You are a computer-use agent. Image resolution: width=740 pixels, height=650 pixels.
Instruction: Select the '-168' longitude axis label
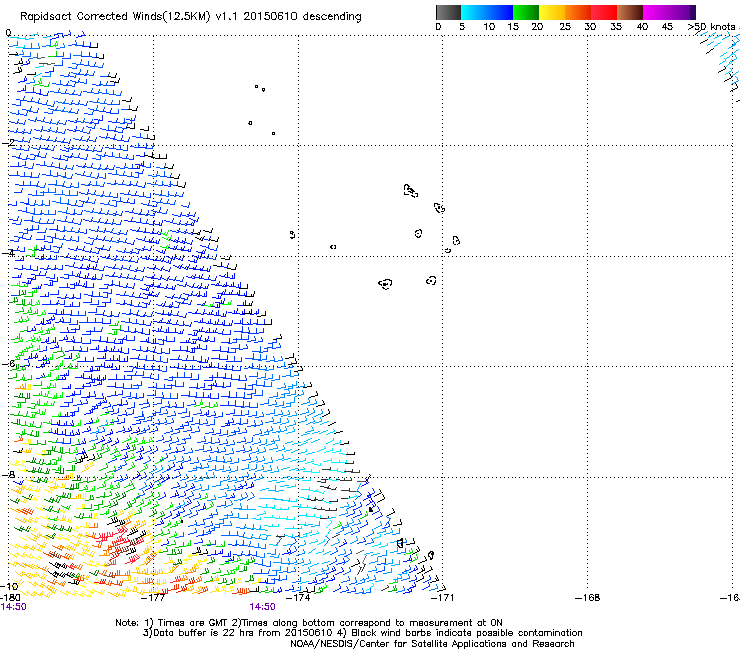(x=588, y=598)
